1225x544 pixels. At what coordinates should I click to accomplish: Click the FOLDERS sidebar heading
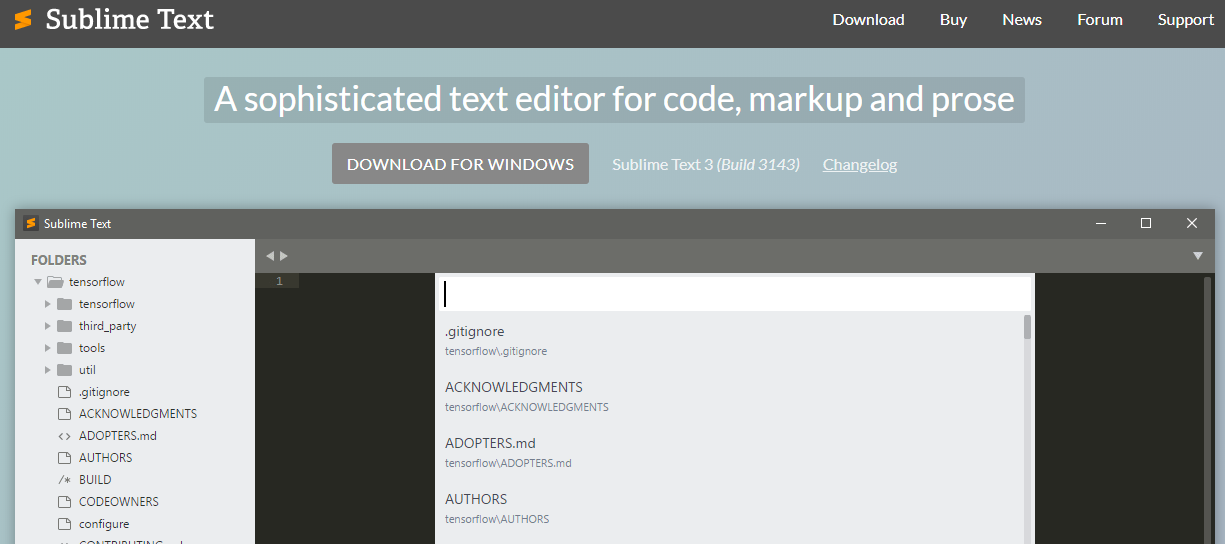59,260
